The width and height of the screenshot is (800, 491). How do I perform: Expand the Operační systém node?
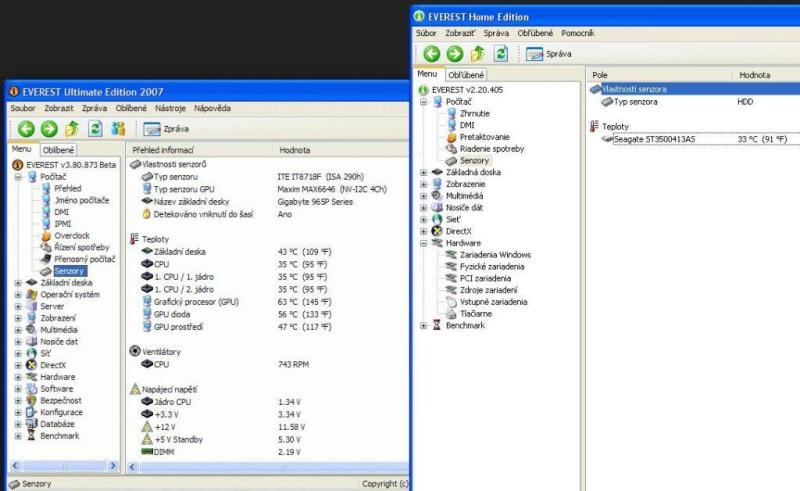coord(18,295)
